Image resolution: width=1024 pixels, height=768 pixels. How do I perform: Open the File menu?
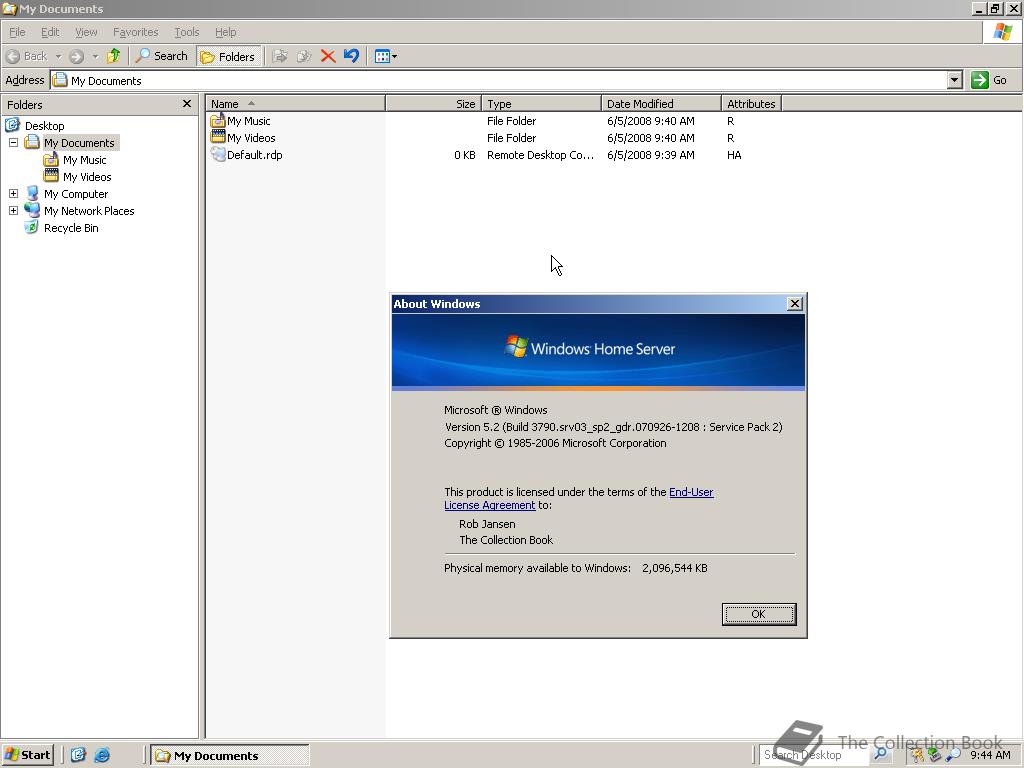pyautogui.click(x=17, y=32)
